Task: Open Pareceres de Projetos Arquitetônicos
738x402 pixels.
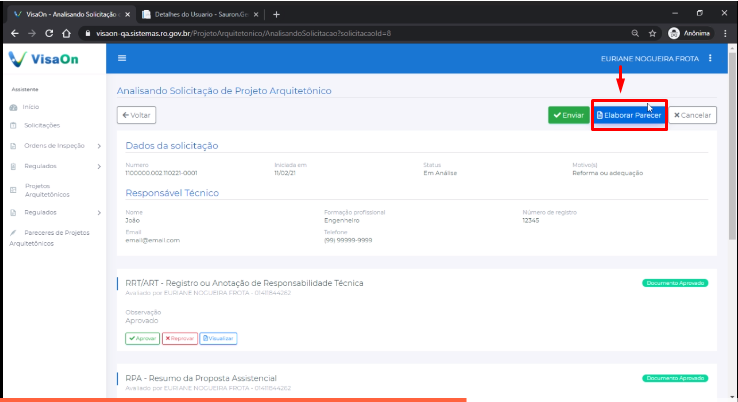Action: coord(49,238)
